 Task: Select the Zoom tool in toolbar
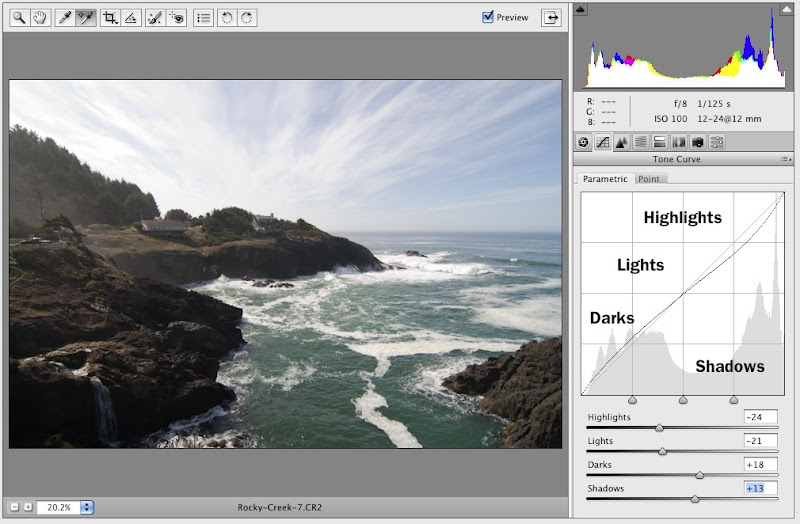19,18
